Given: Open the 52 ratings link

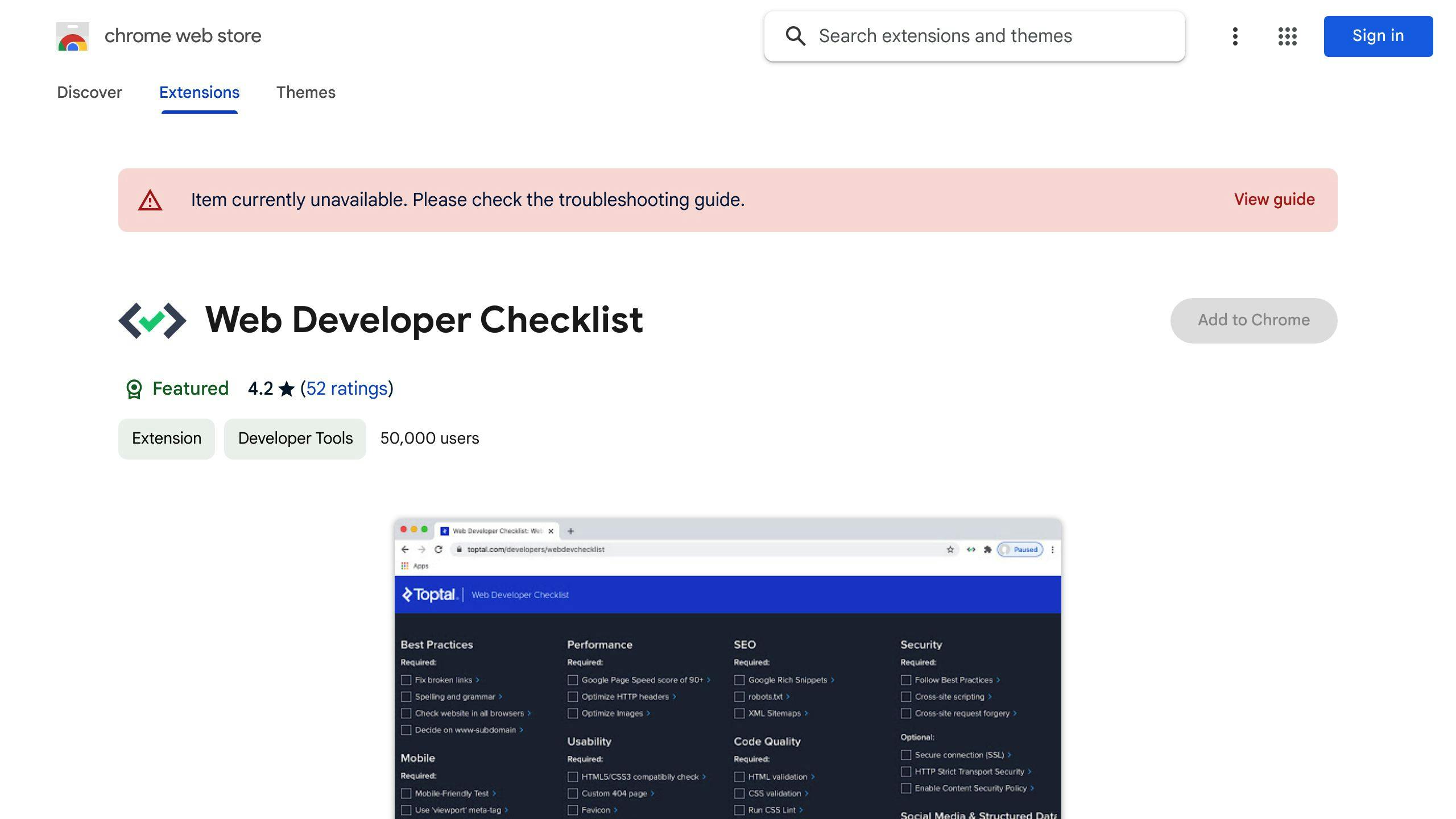Looking at the screenshot, I should tap(346, 388).
